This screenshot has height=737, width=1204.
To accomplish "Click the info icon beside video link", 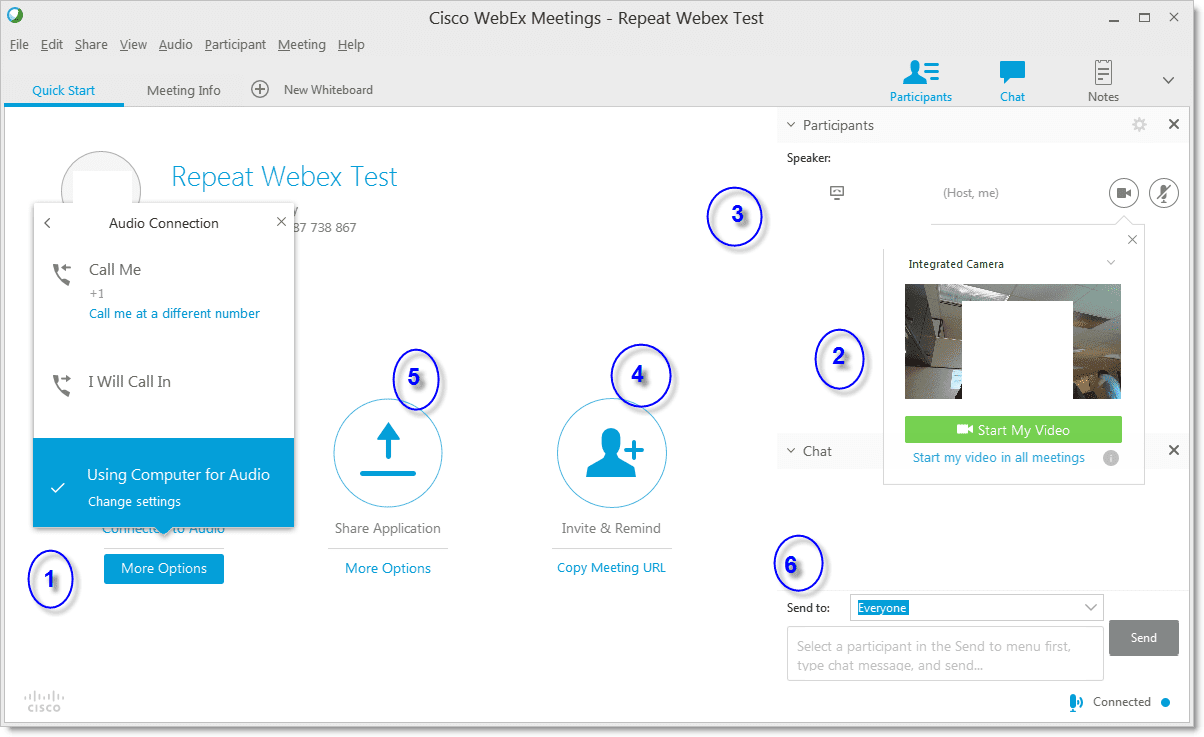I will click(1110, 458).
